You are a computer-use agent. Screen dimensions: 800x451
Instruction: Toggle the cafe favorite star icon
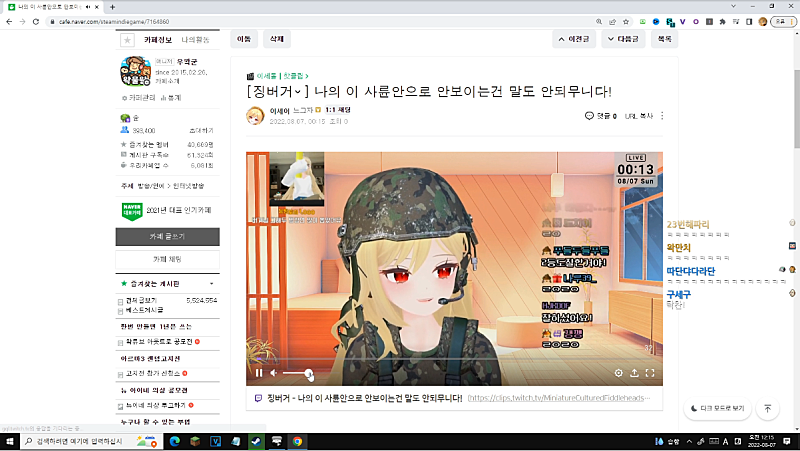(x=127, y=40)
